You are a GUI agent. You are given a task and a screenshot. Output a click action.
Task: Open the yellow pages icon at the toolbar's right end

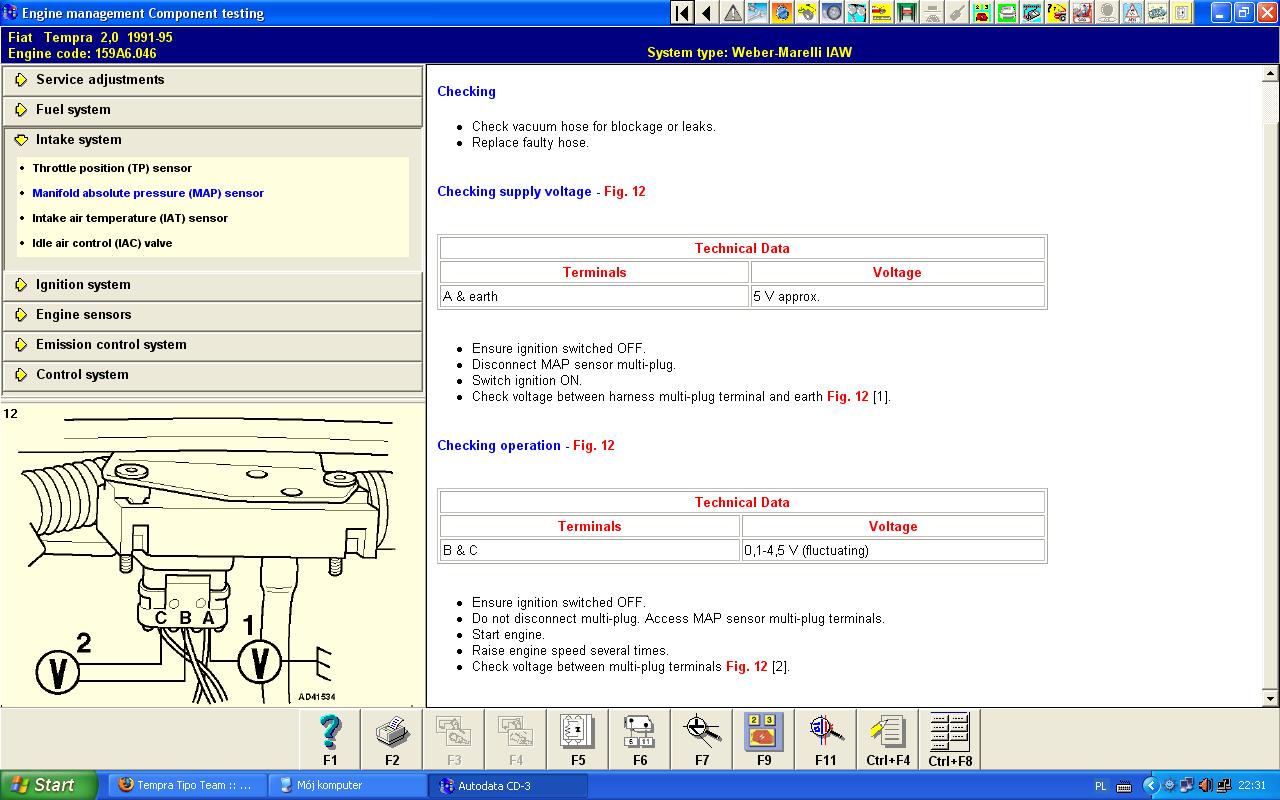coord(1181,13)
